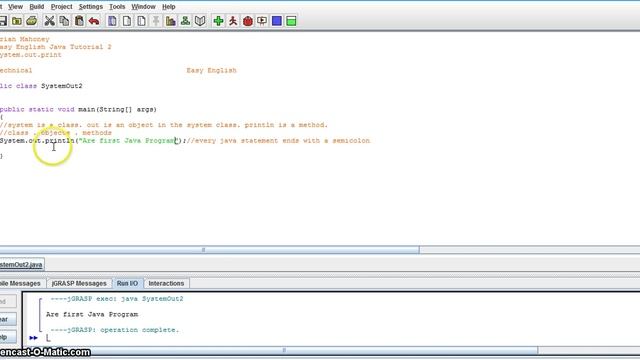
Task: Open the View menu
Action: [x=16, y=7]
